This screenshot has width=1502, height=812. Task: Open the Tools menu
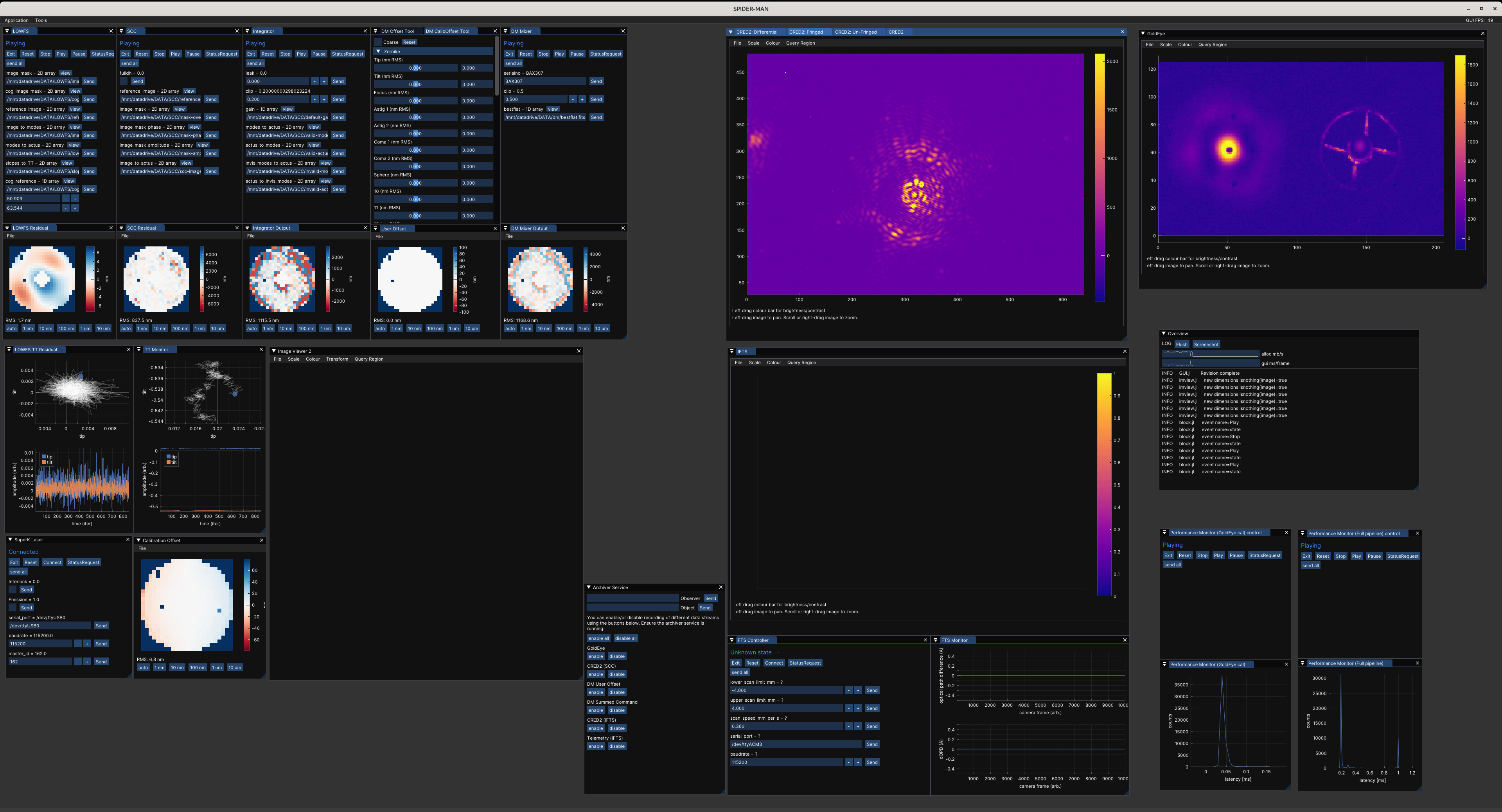coord(41,20)
